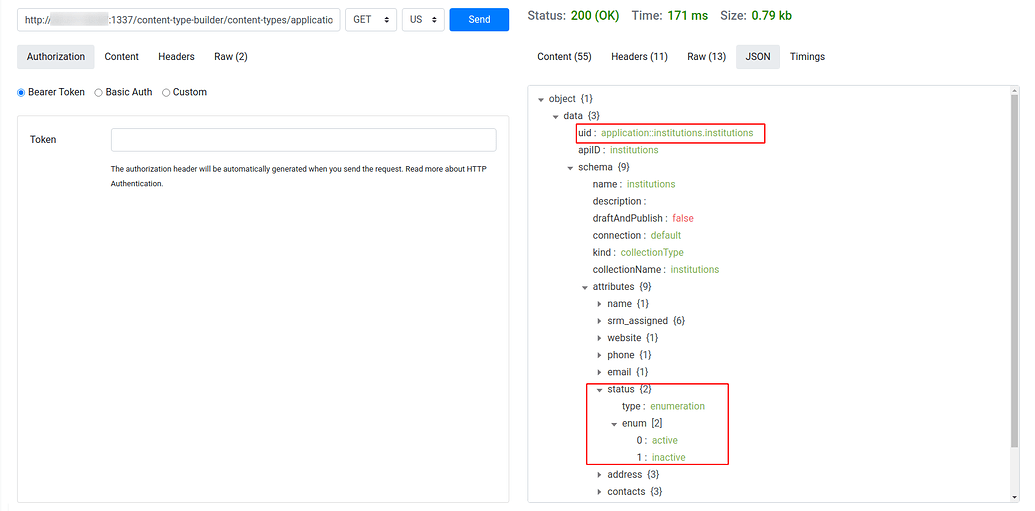Click the type value enumeration
The width and height of the screenshot is (1035, 511).
(677, 407)
